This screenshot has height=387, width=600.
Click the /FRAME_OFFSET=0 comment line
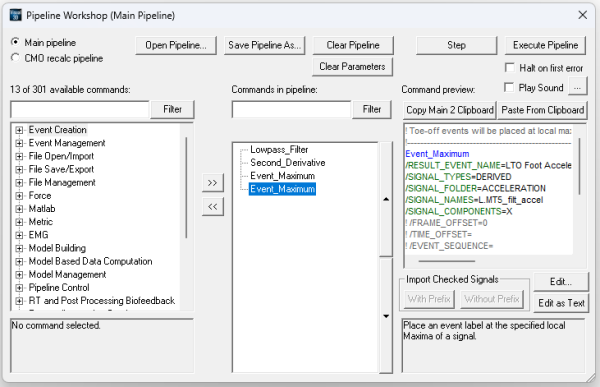(x=446, y=223)
